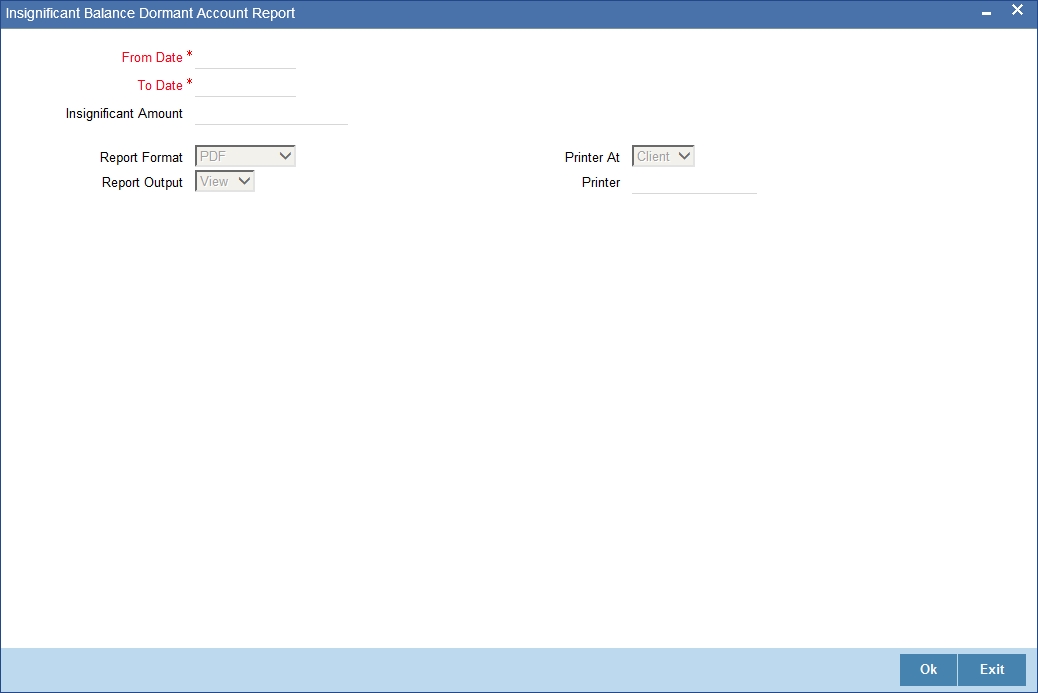The image size is (1038, 693).
Task: Click the Insignificant Amount label
Action: [x=124, y=114]
